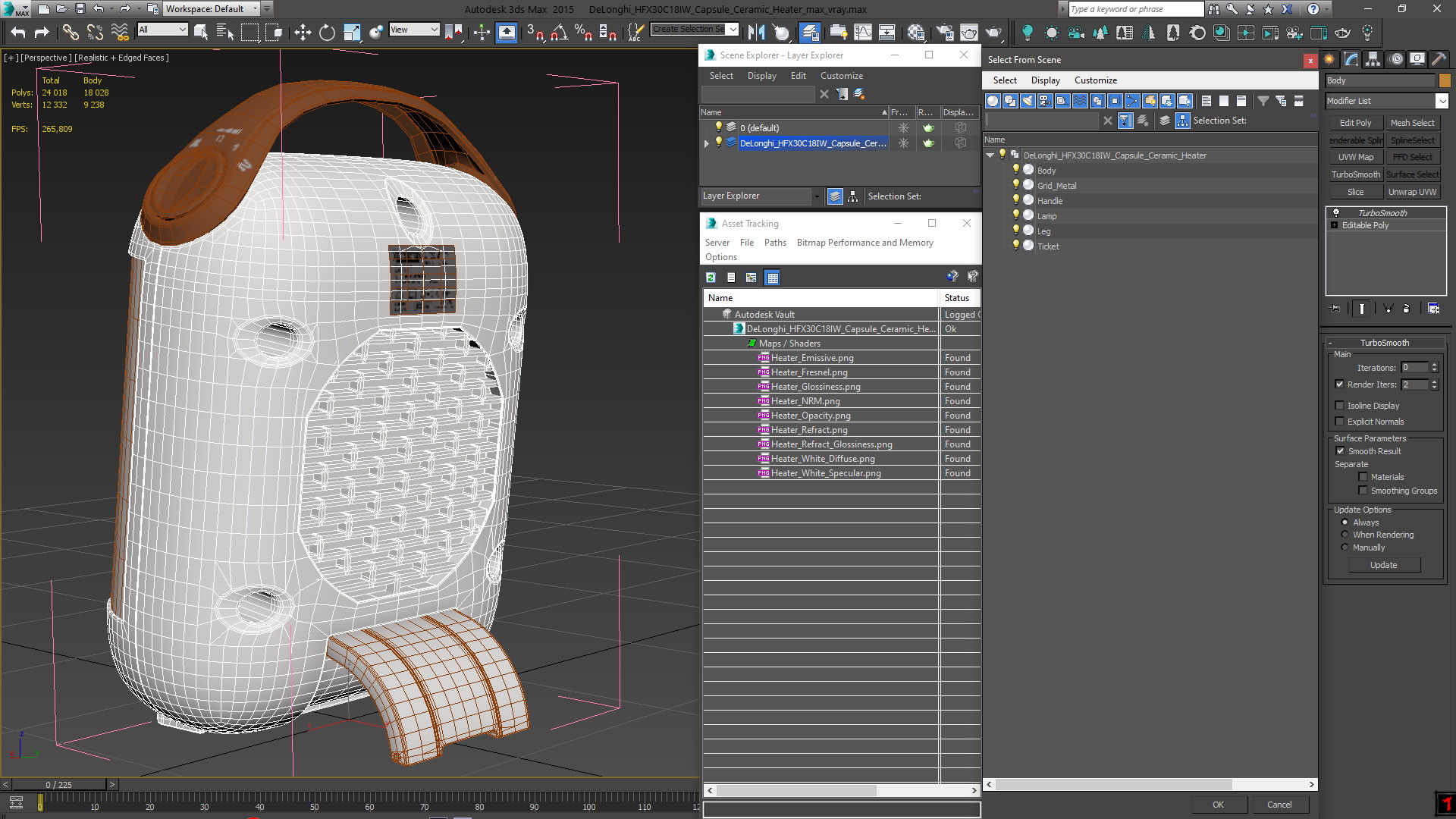
Task: Open the Create command panel tab
Action: pyautogui.click(x=1329, y=59)
